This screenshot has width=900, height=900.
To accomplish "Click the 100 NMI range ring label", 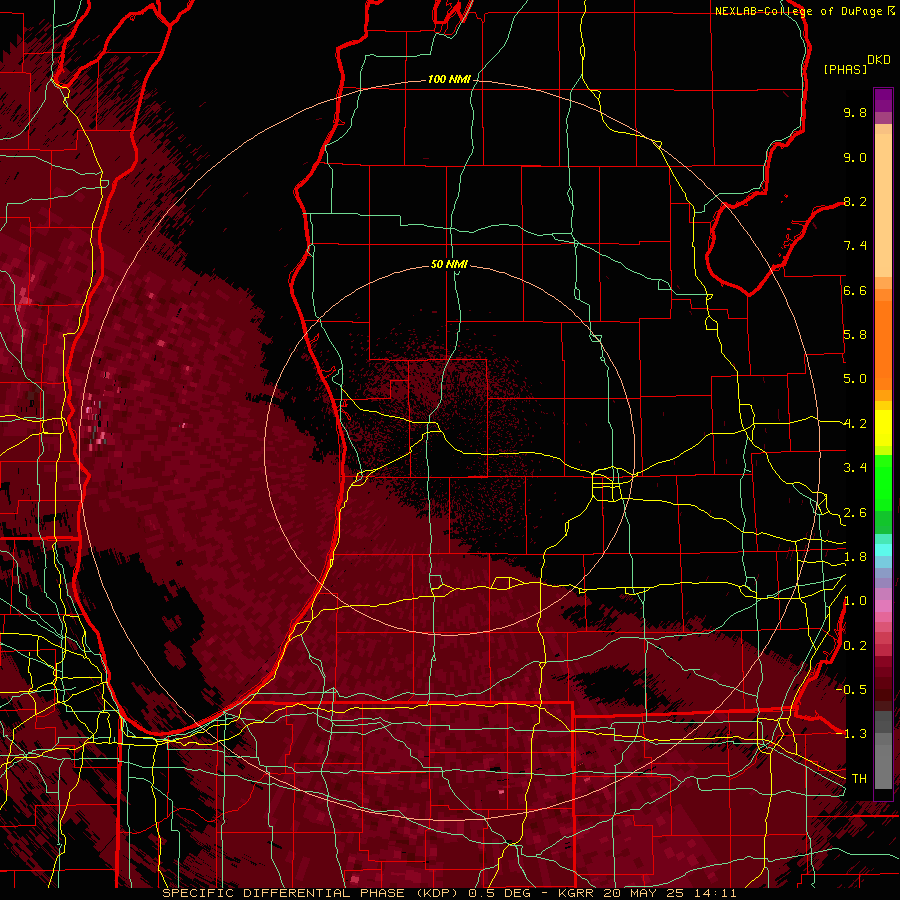I will 449,79.
